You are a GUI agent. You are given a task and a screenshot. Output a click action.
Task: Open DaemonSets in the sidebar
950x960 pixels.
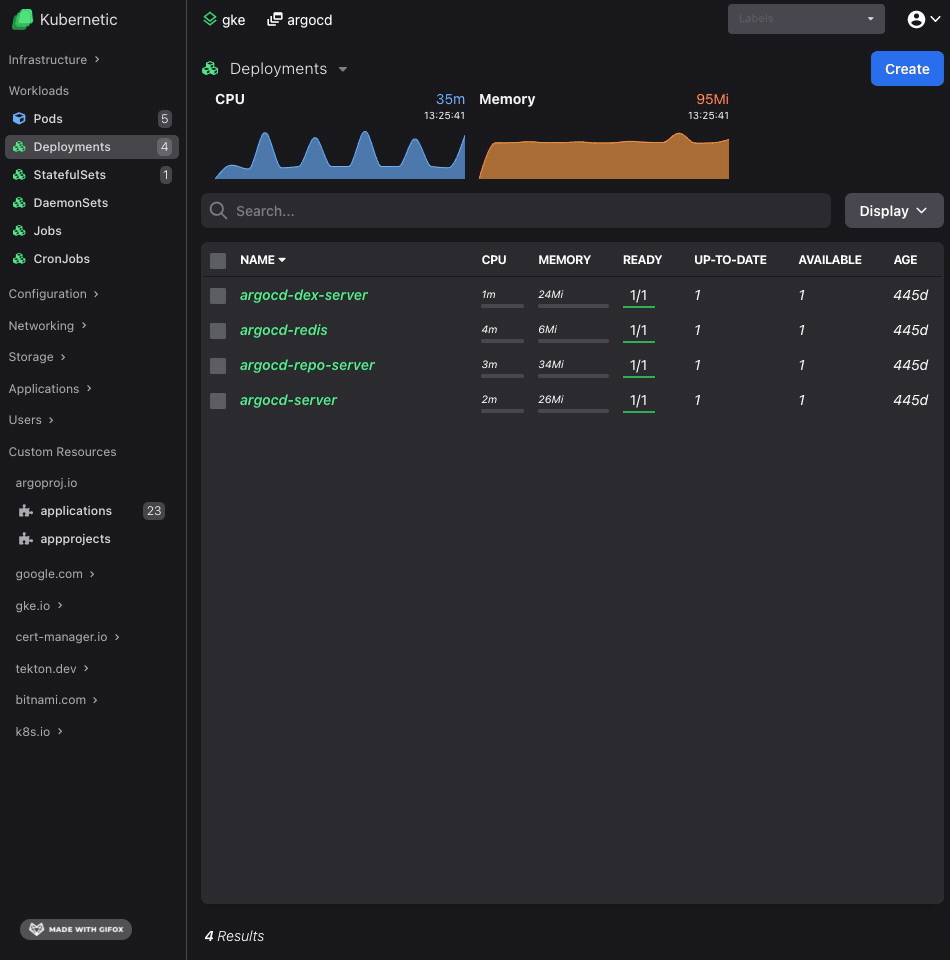point(92,203)
